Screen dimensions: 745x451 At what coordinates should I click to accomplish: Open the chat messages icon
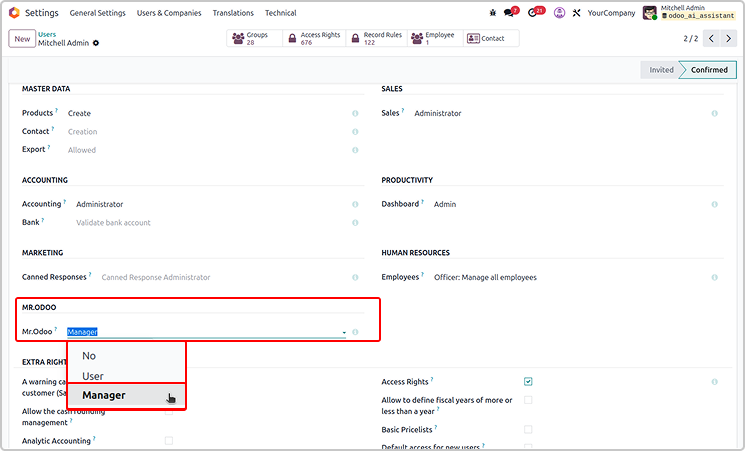(512, 13)
